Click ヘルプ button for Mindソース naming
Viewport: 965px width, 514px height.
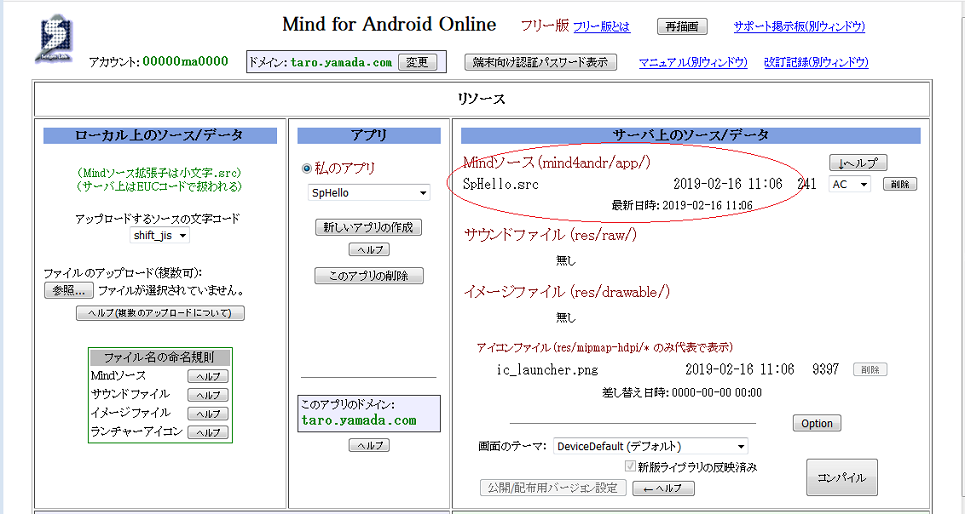coord(208,376)
